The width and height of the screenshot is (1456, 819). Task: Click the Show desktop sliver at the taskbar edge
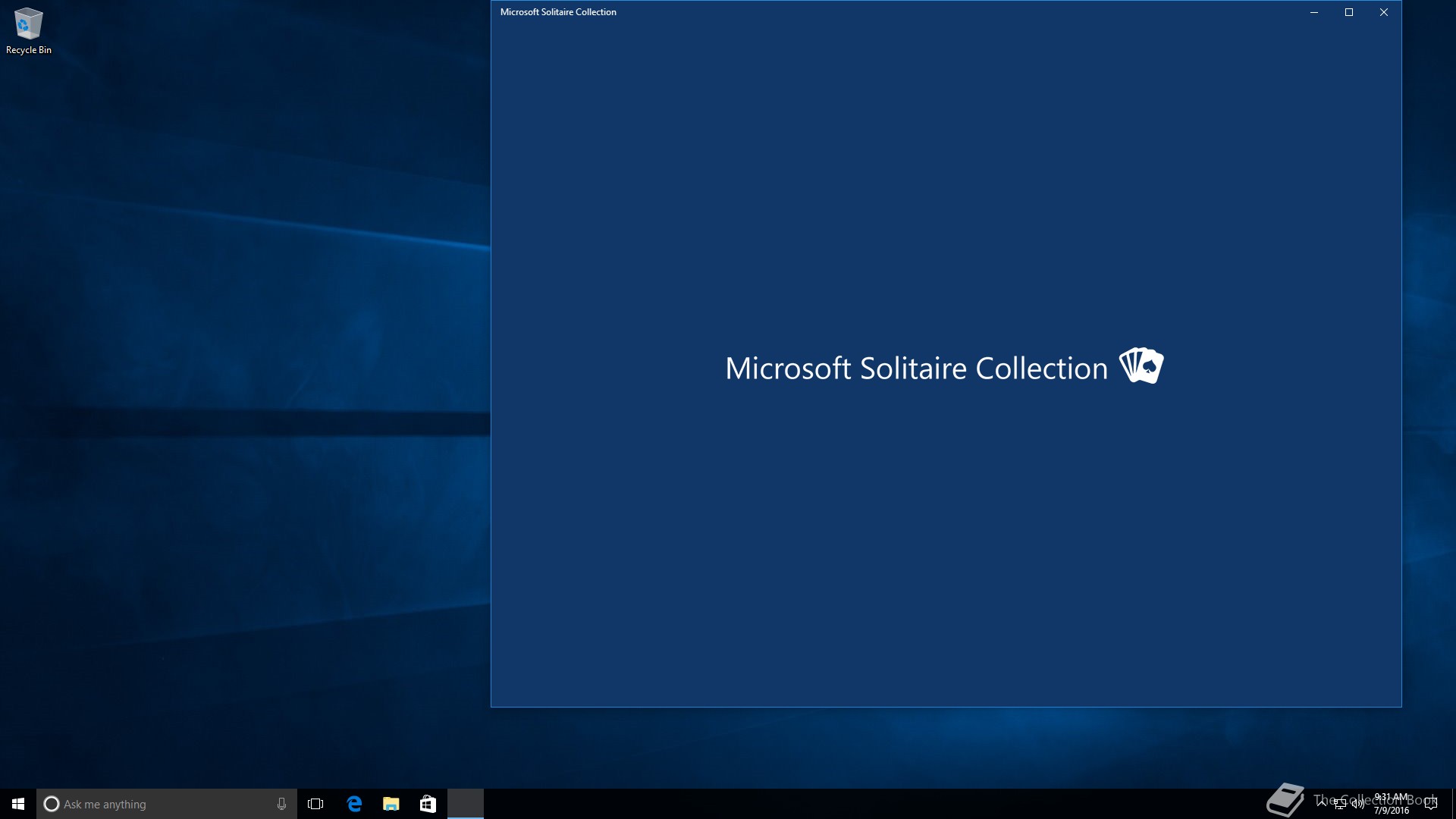1453,804
